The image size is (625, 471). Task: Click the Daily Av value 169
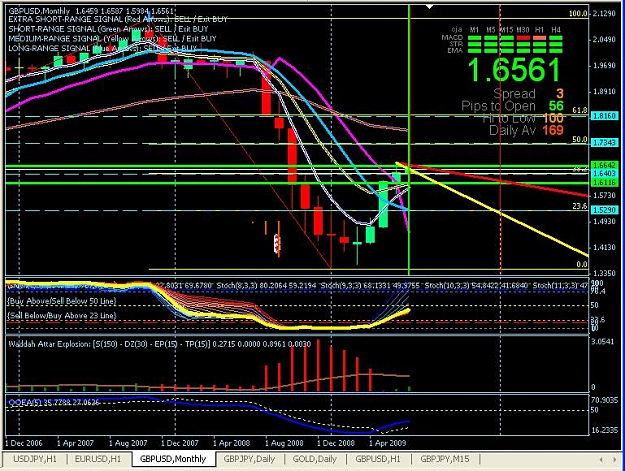click(x=553, y=130)
